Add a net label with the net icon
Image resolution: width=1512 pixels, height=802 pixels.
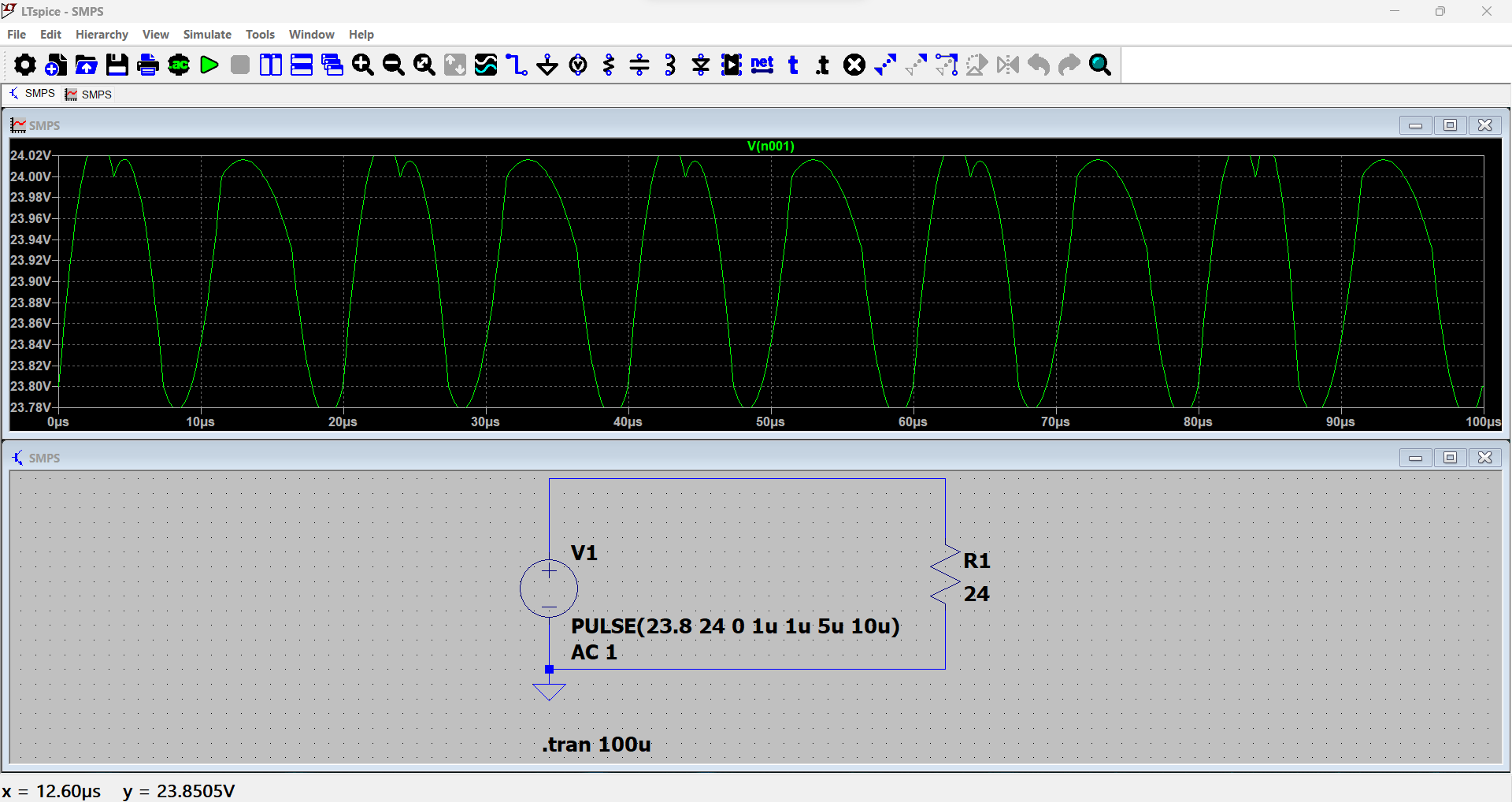(x=762, y=65)
